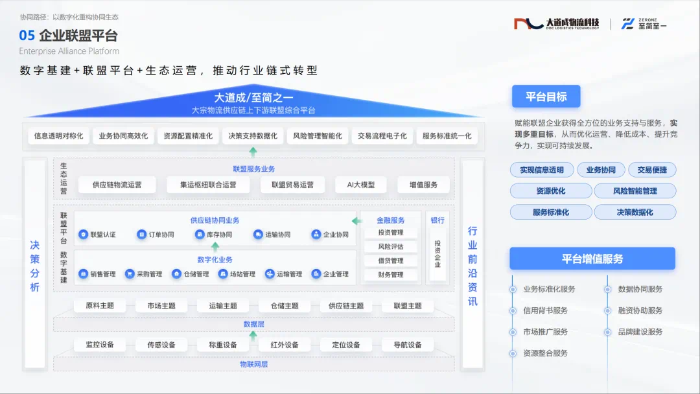The height and width of the screenshot is (394, 700).
Task: Click the 至简至一 logo
Action: coord(644,24)
